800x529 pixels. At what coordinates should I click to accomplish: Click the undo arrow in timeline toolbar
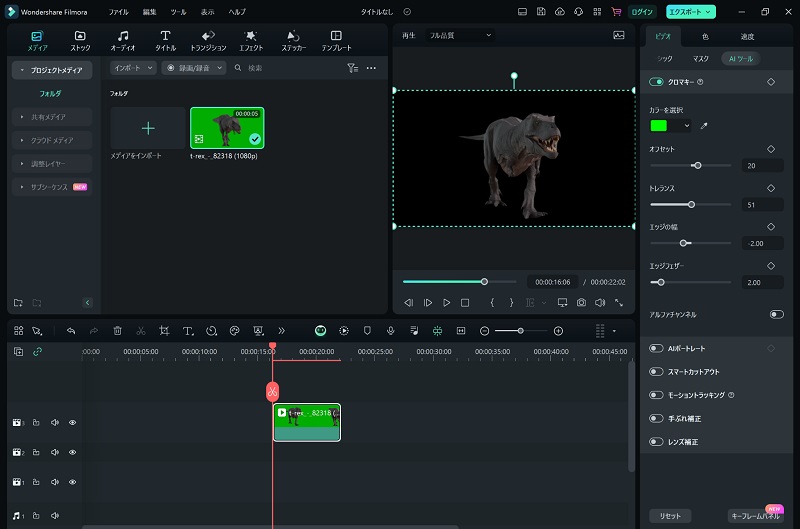click(71, 331)
